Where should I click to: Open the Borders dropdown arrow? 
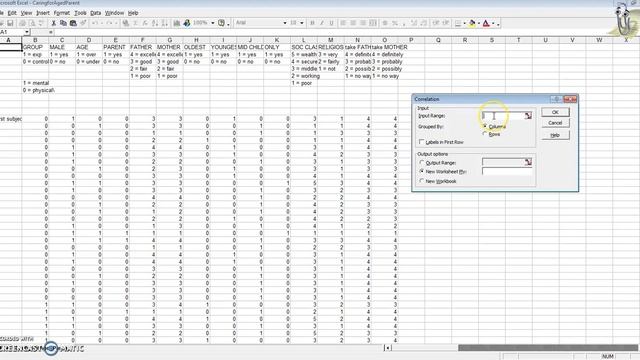click(x=464, y=23)
